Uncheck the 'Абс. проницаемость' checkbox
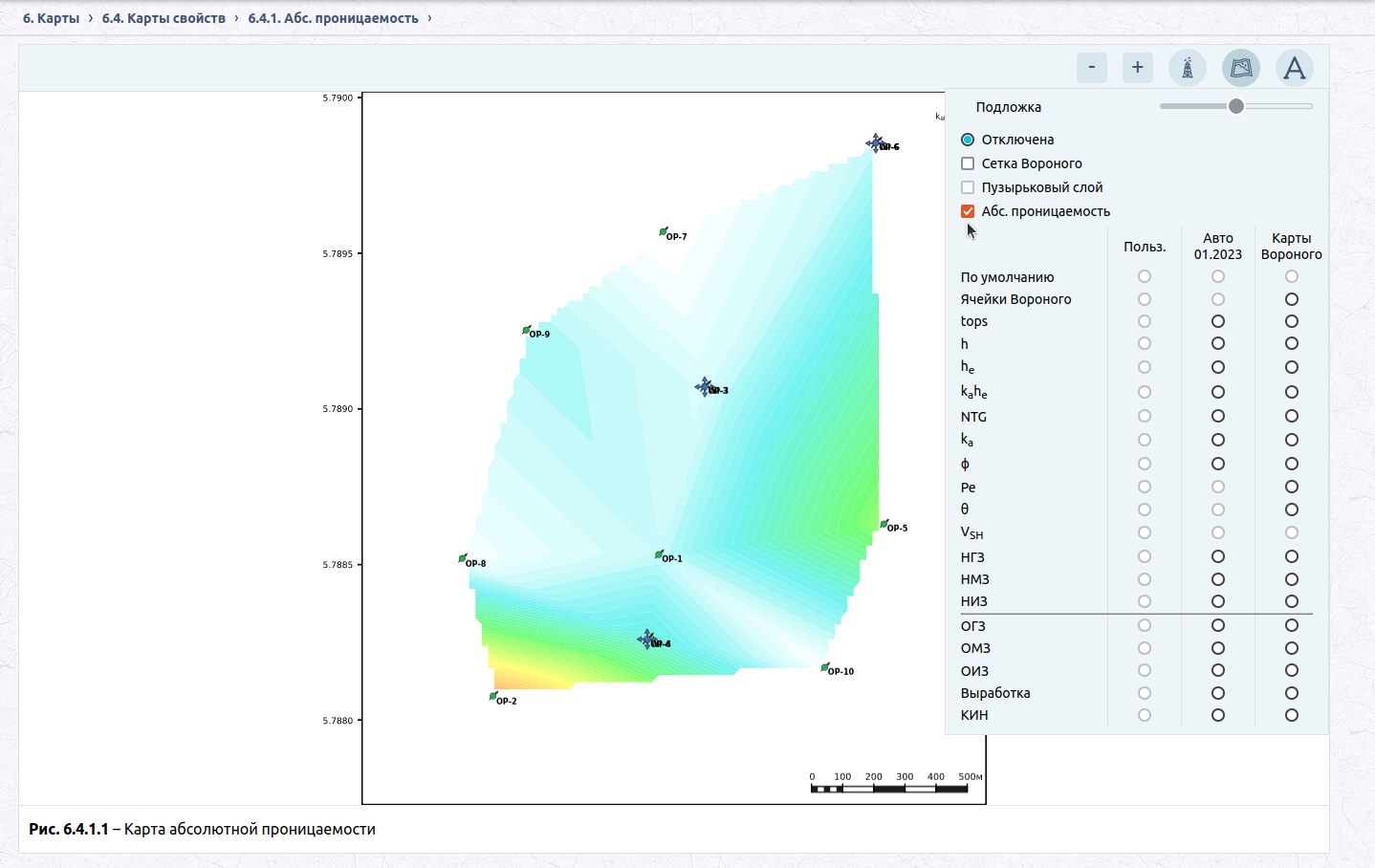Image resolution: width=1375 pixels, height=868 pixels. [x=968, y=211]
